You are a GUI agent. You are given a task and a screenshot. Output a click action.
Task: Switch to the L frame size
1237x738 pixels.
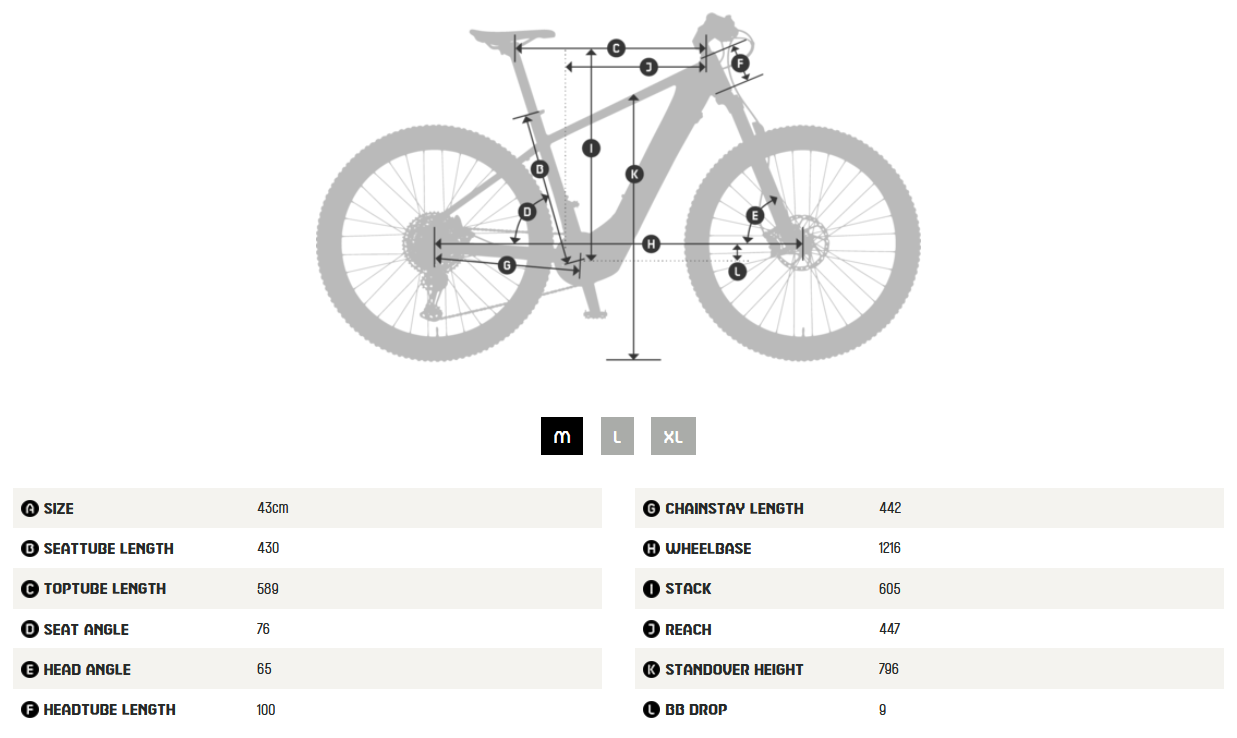tap(617, 436)
